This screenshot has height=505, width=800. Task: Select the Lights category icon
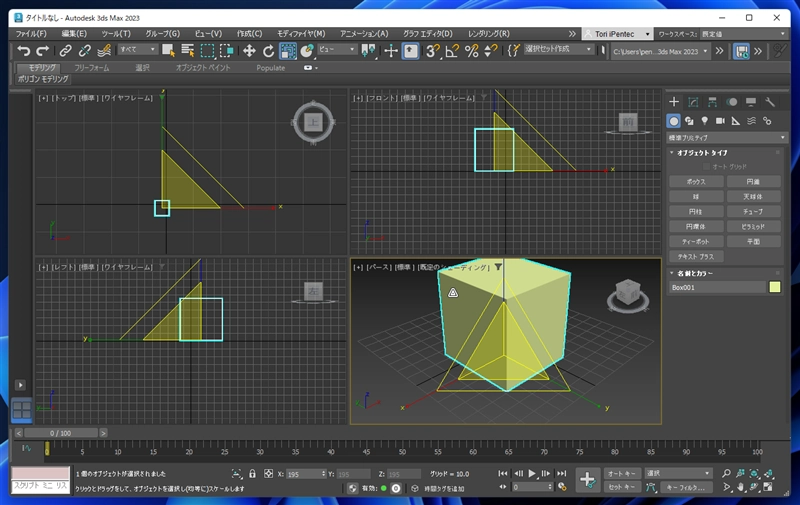705,121
